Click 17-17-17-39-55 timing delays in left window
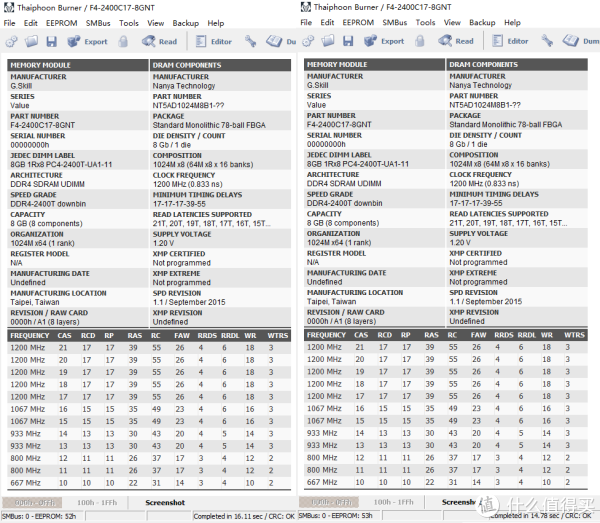Viewport: 600px width, 523px height. 179,204
